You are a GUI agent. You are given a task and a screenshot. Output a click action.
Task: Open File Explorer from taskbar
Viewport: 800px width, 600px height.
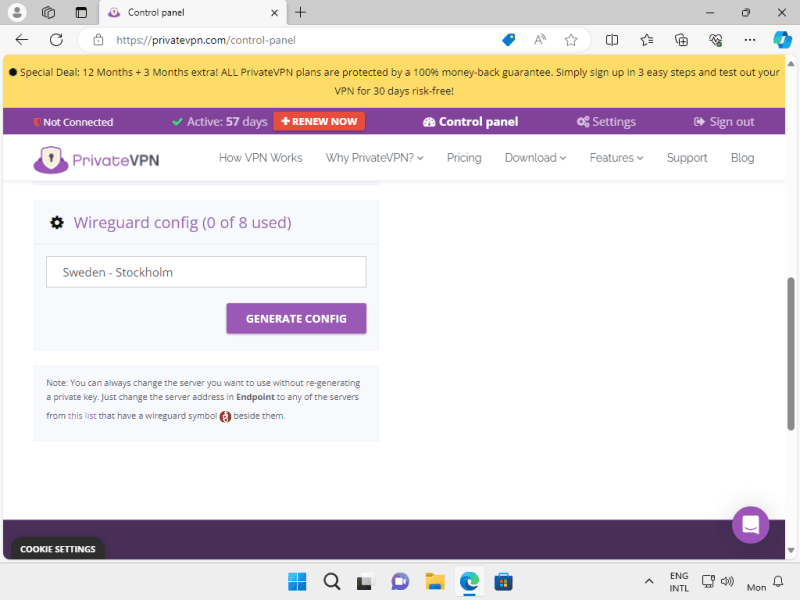point(435,582)
